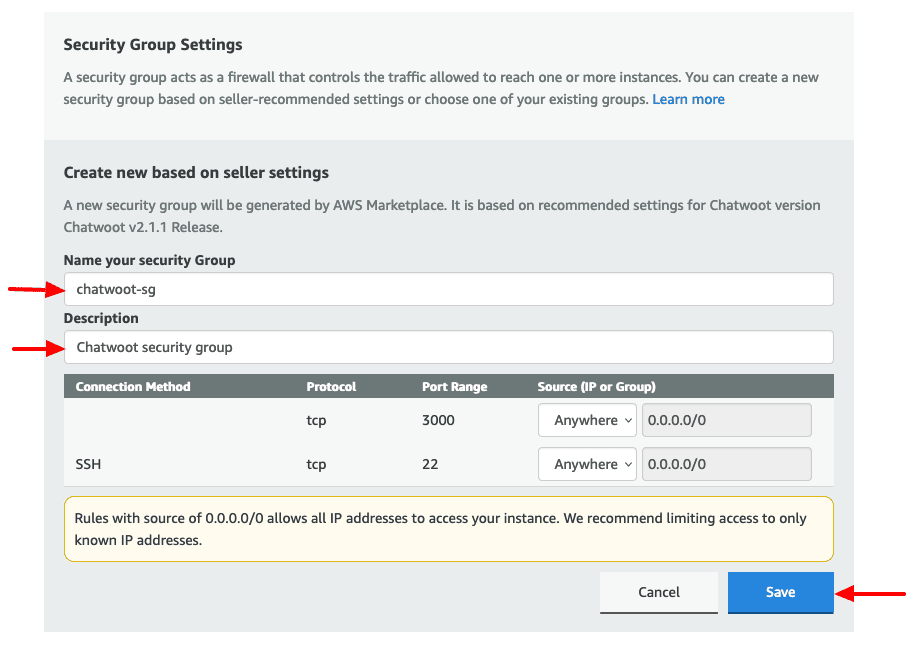Screen dimensions: 924x646
Task: Open the Learn more link
Action: pos(688,100)
